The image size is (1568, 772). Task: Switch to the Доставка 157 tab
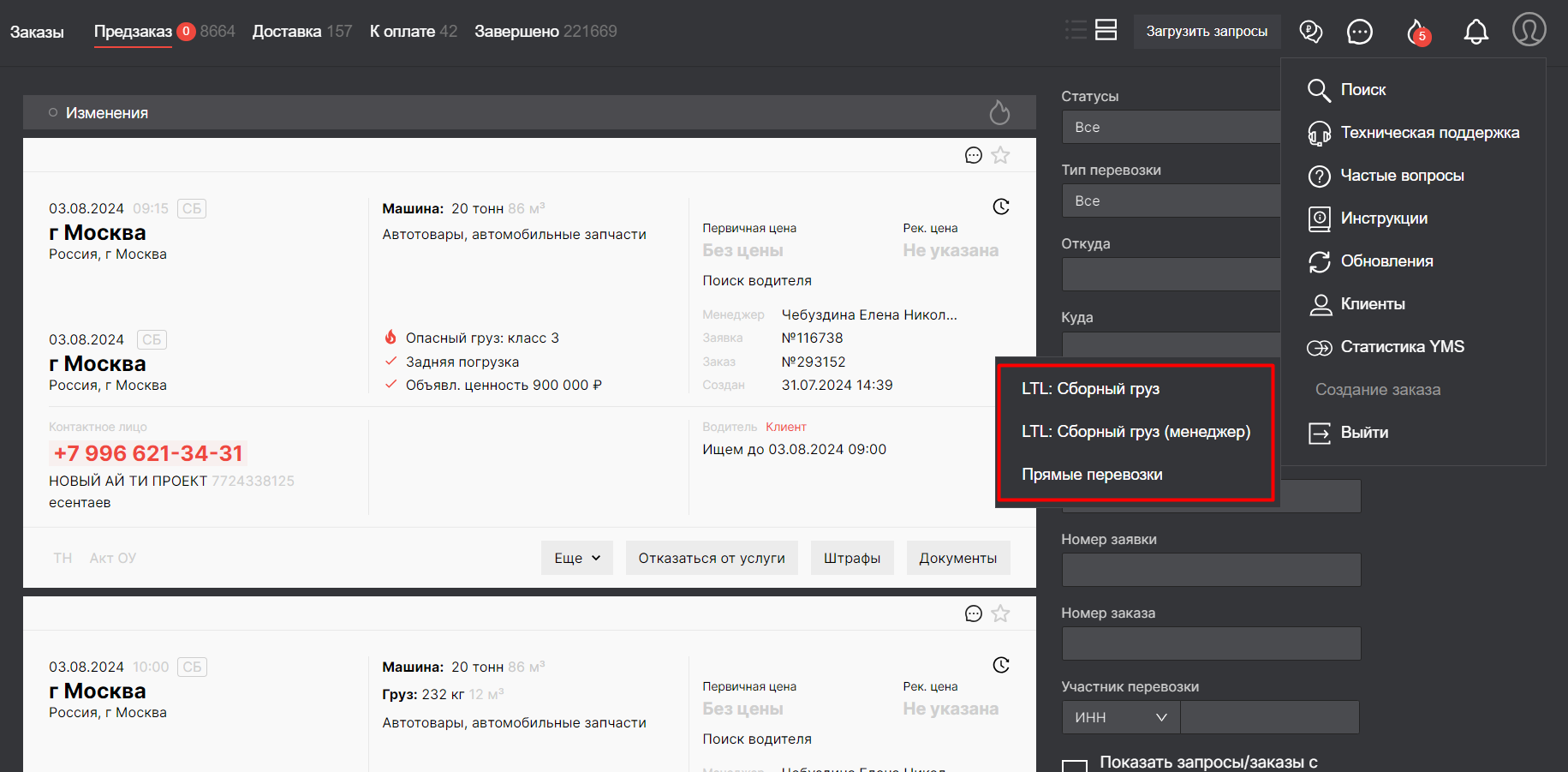[302, 31]
